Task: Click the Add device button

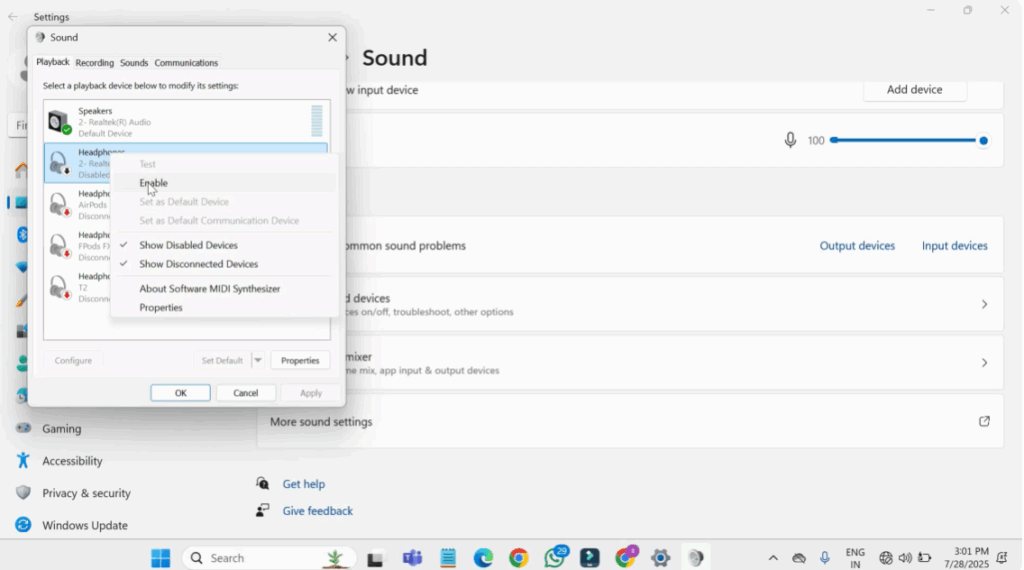Action: (914, 90)
